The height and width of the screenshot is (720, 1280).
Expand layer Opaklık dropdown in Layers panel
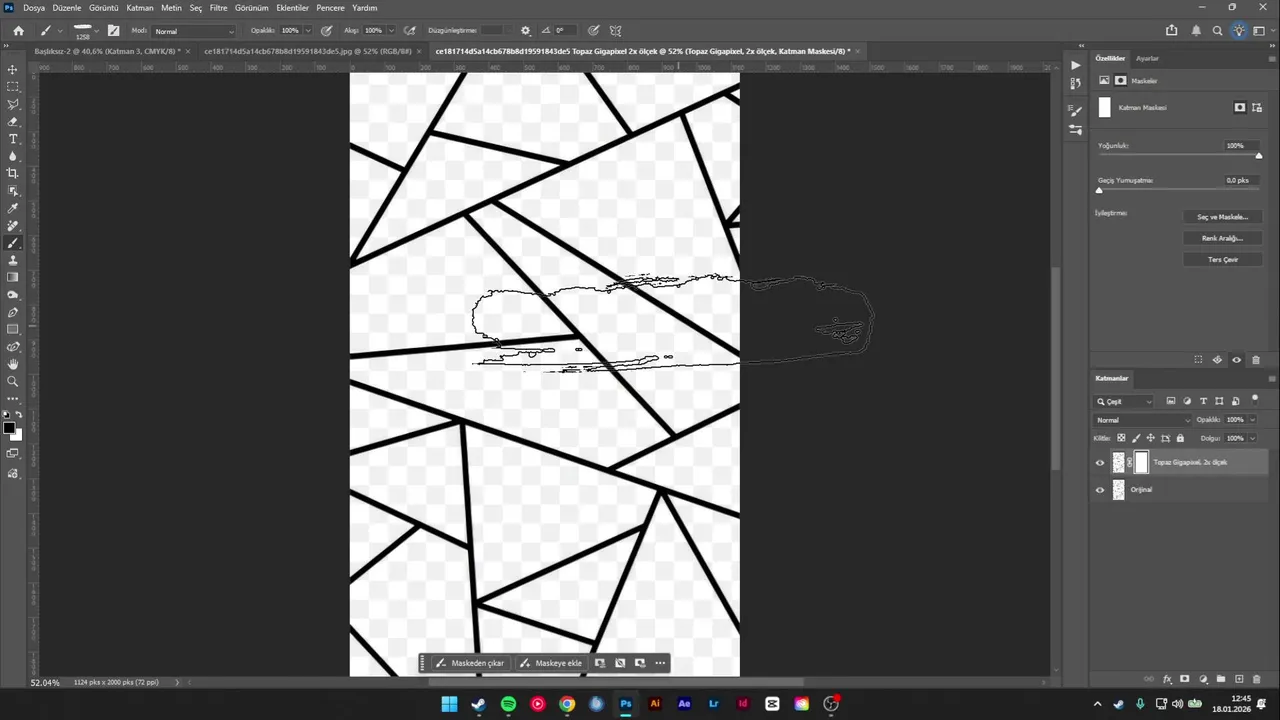tap(1252, 420)
